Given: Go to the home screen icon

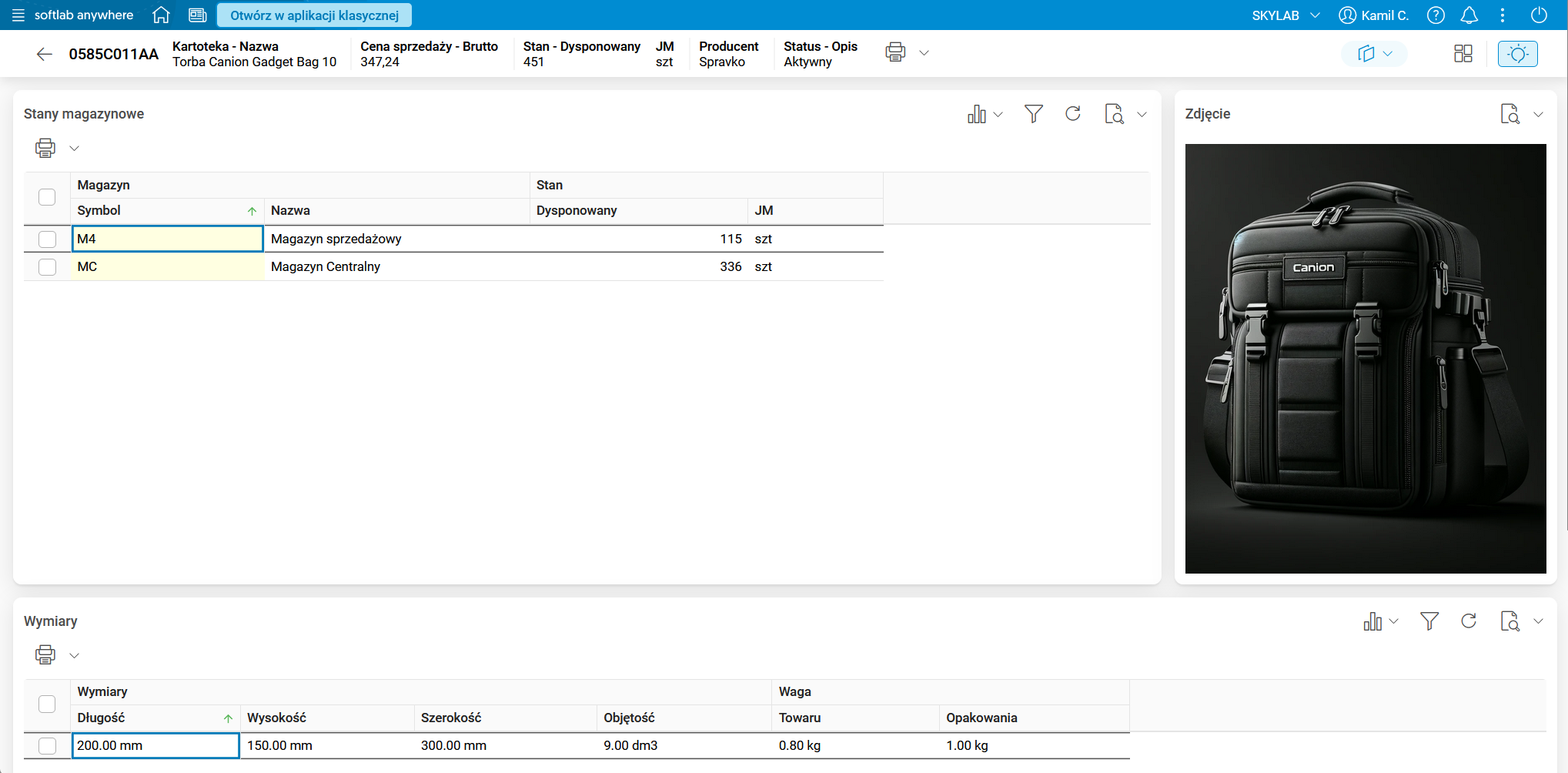Looking at the screenshot, I should 161,15.
